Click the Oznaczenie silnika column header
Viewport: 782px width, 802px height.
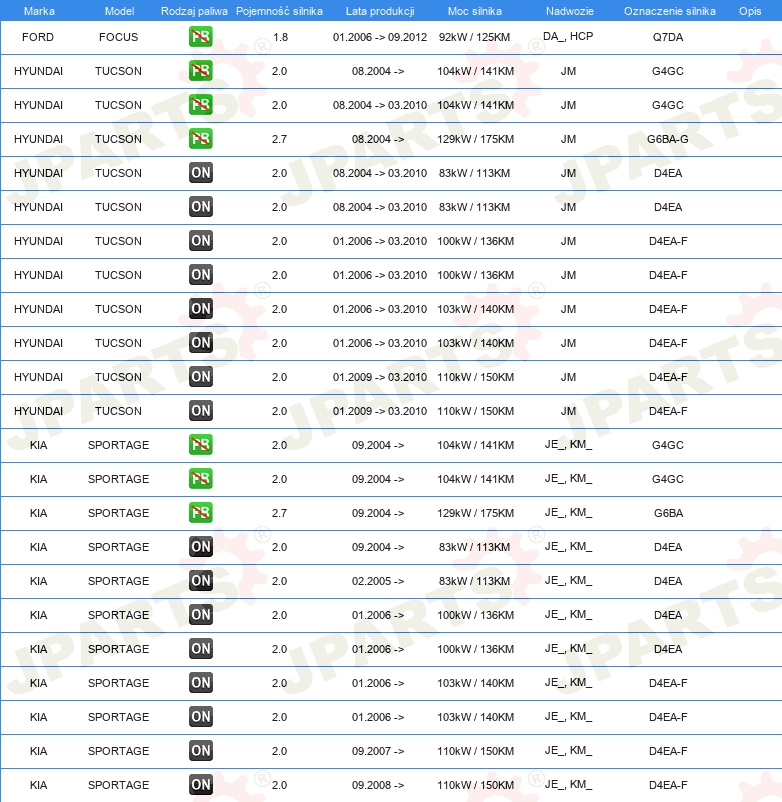tap(669, 11)
